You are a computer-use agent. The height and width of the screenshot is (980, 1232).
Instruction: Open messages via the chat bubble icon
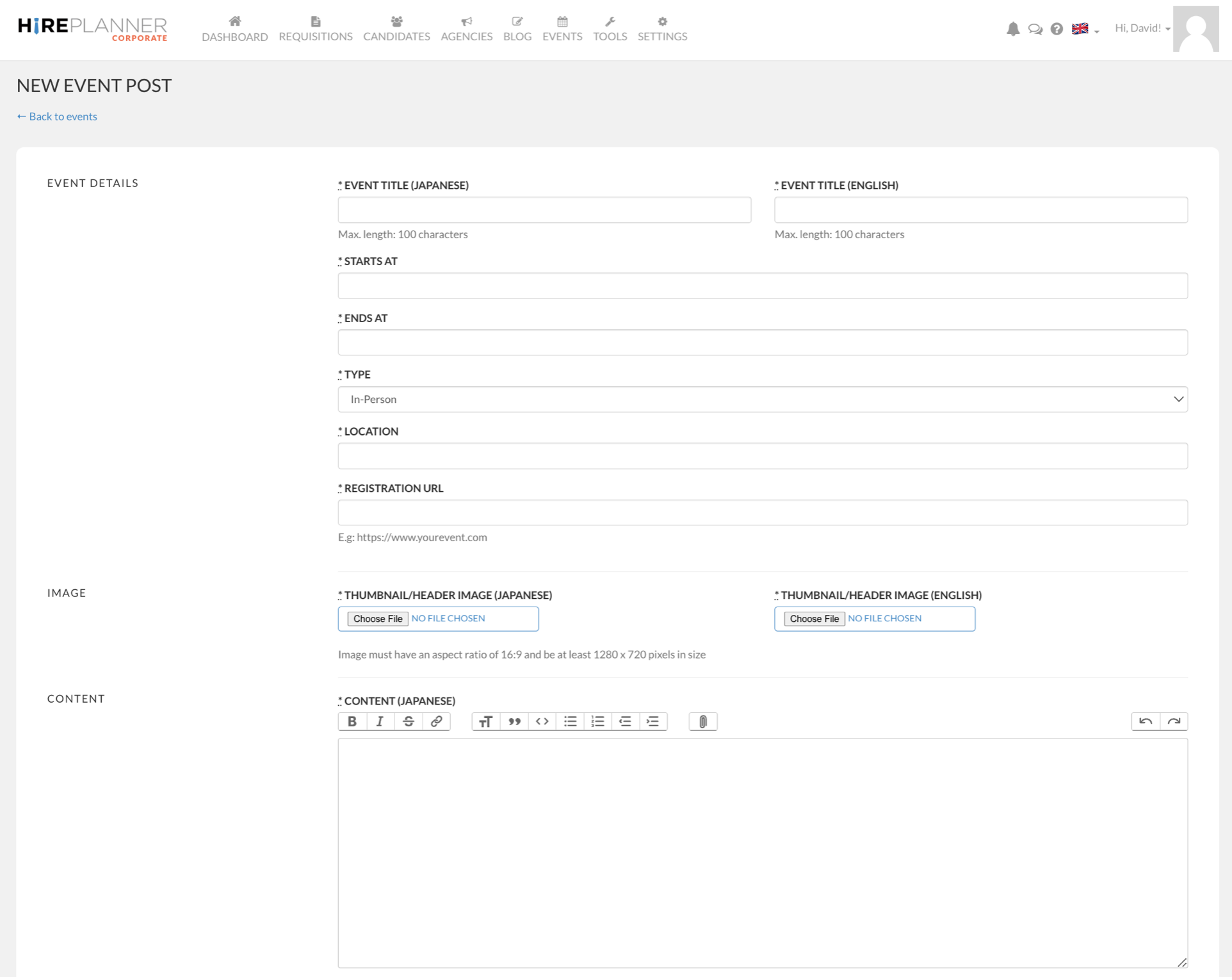click(x=1035, y=29)
